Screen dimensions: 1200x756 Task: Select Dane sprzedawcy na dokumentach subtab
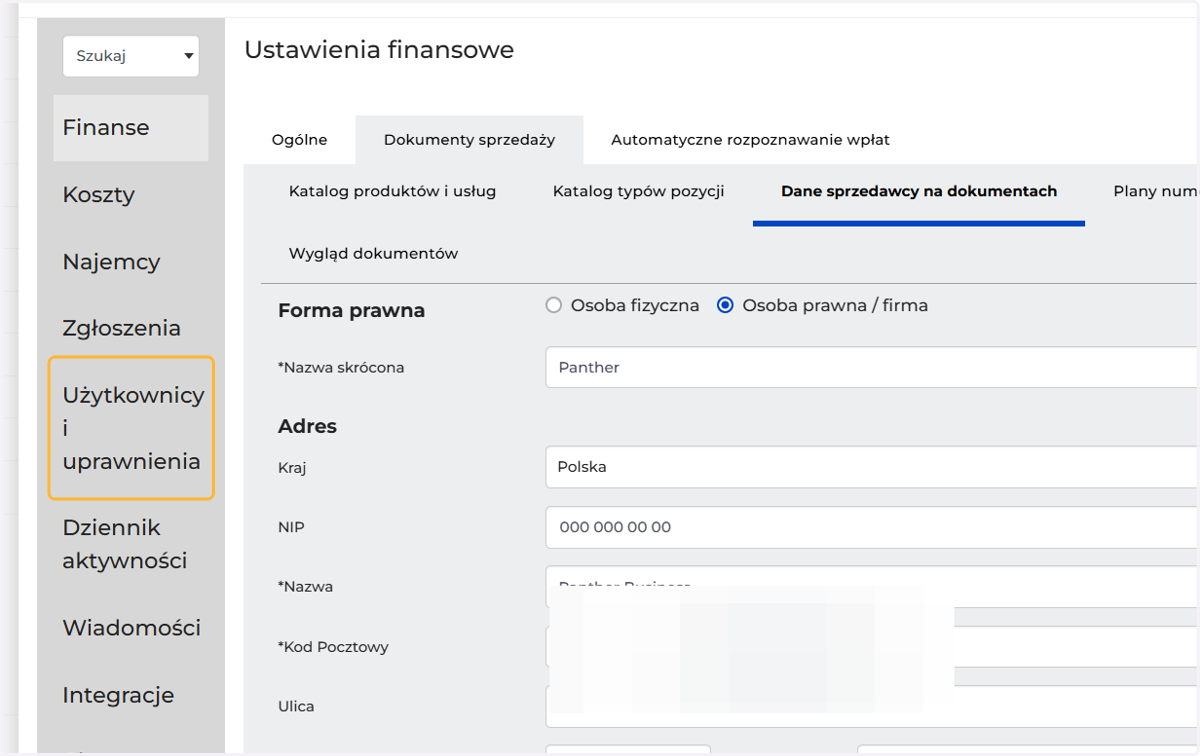[919, 191]
